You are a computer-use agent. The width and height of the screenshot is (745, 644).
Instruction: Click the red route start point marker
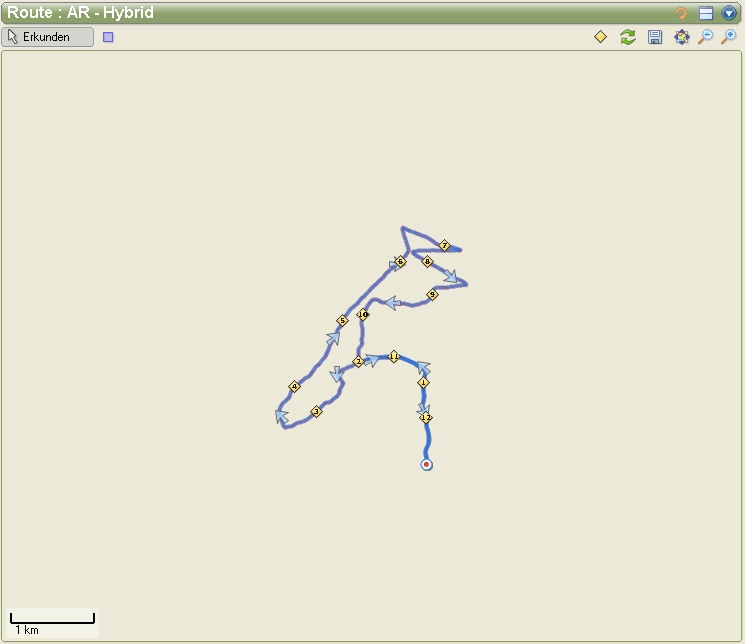click(x=427, y=465)
